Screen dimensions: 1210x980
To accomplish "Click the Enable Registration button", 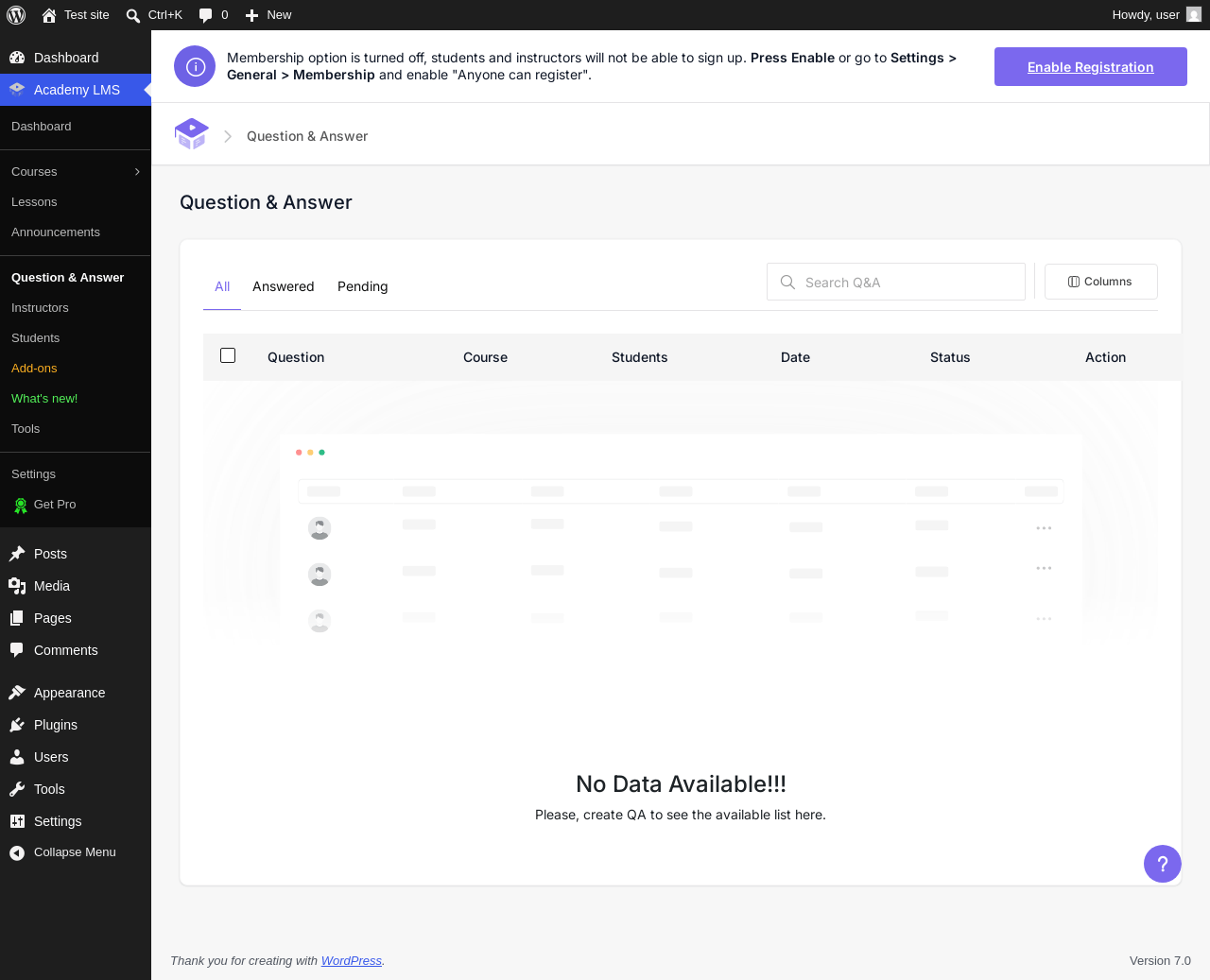I will [x=1091, y=67].
